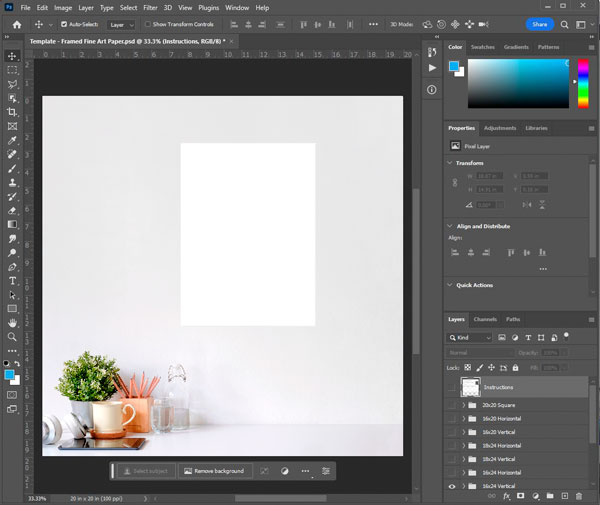600x505 pixels.
Task: Open the Filter menu
Action: tap(150, 7)
